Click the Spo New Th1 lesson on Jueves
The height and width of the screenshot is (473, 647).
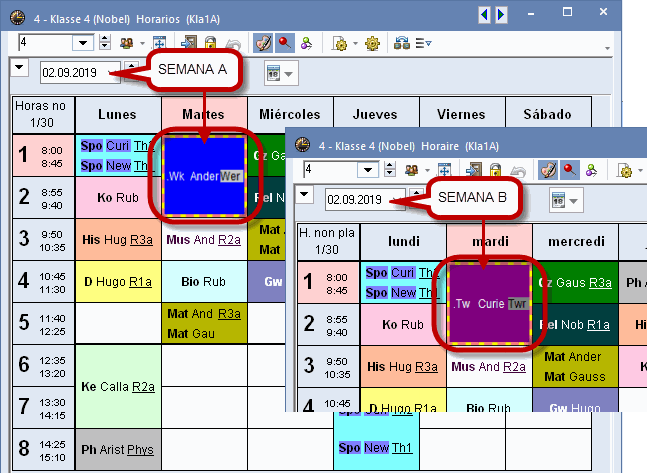point(375,447)
